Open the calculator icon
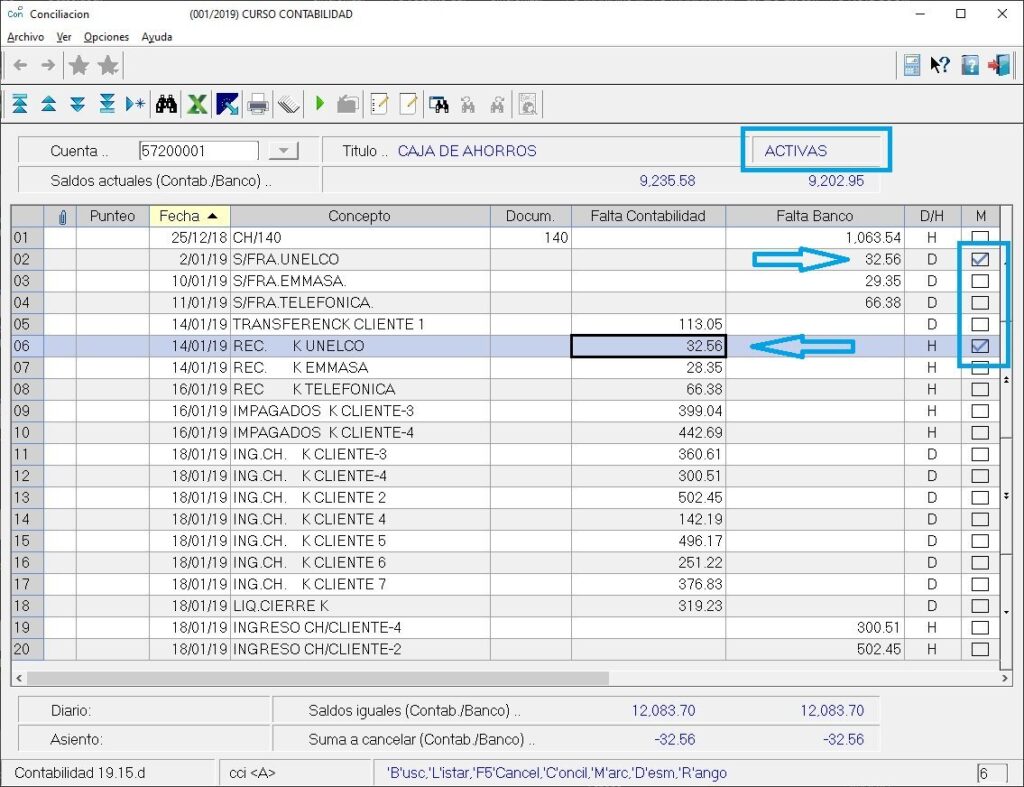 pyautogui.click(x=912, y=65)
